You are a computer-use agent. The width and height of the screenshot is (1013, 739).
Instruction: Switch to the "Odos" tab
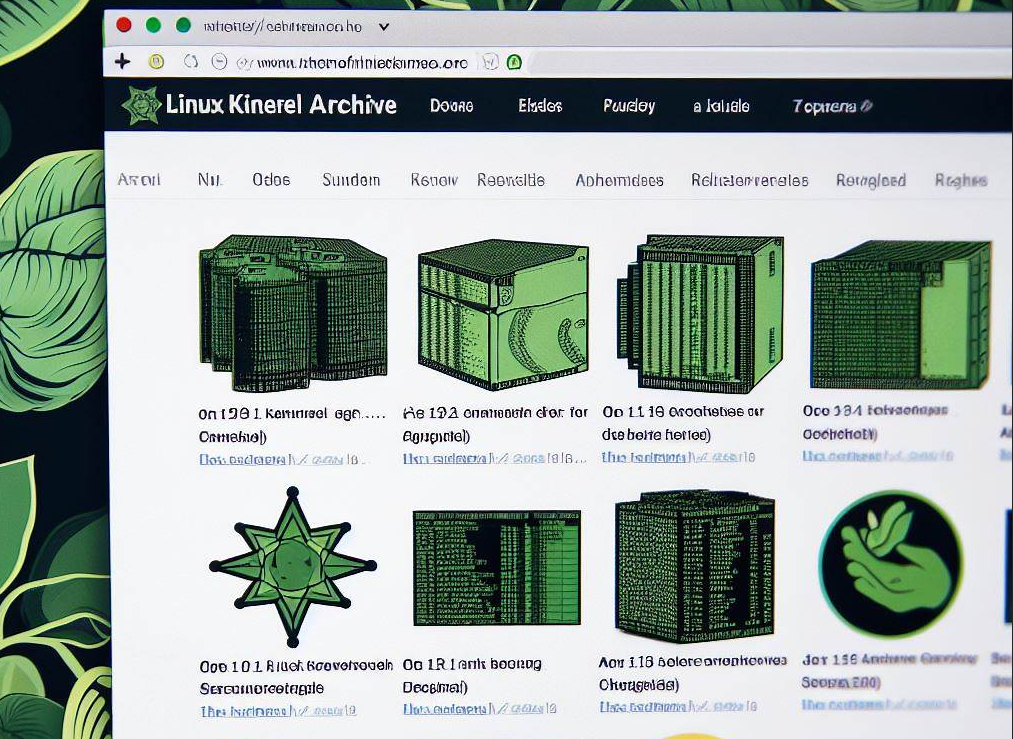tap(271, 180)
